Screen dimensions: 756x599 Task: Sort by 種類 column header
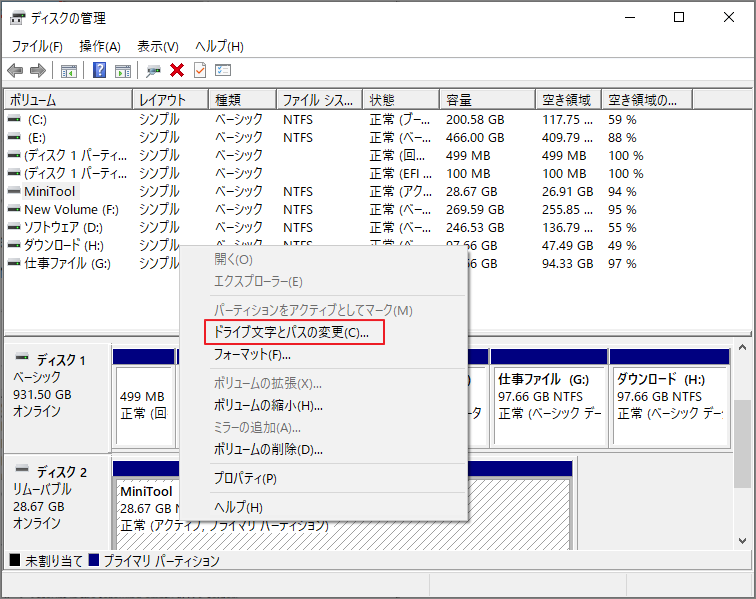click(243, 100)
